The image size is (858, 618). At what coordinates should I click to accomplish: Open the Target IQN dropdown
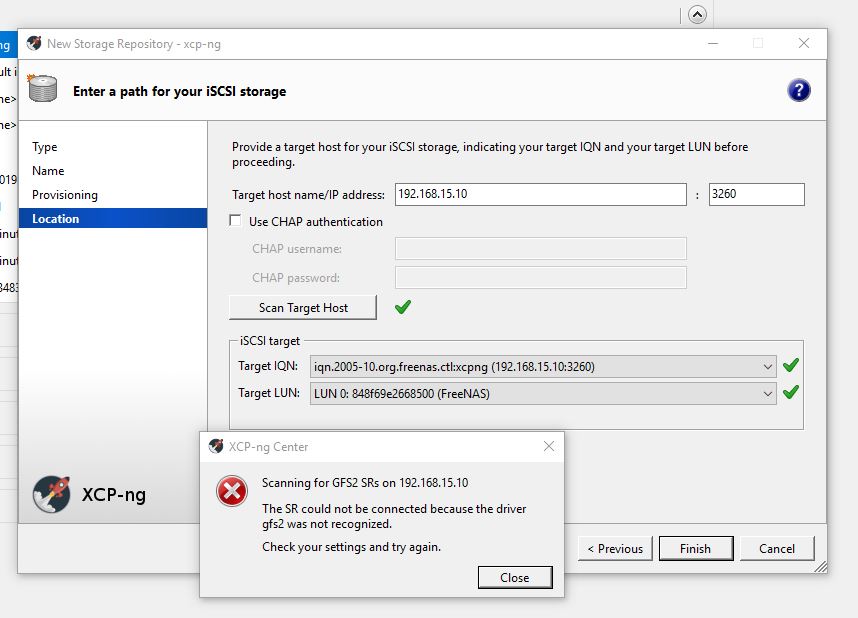pyautogui.click(x=543, y=367)
